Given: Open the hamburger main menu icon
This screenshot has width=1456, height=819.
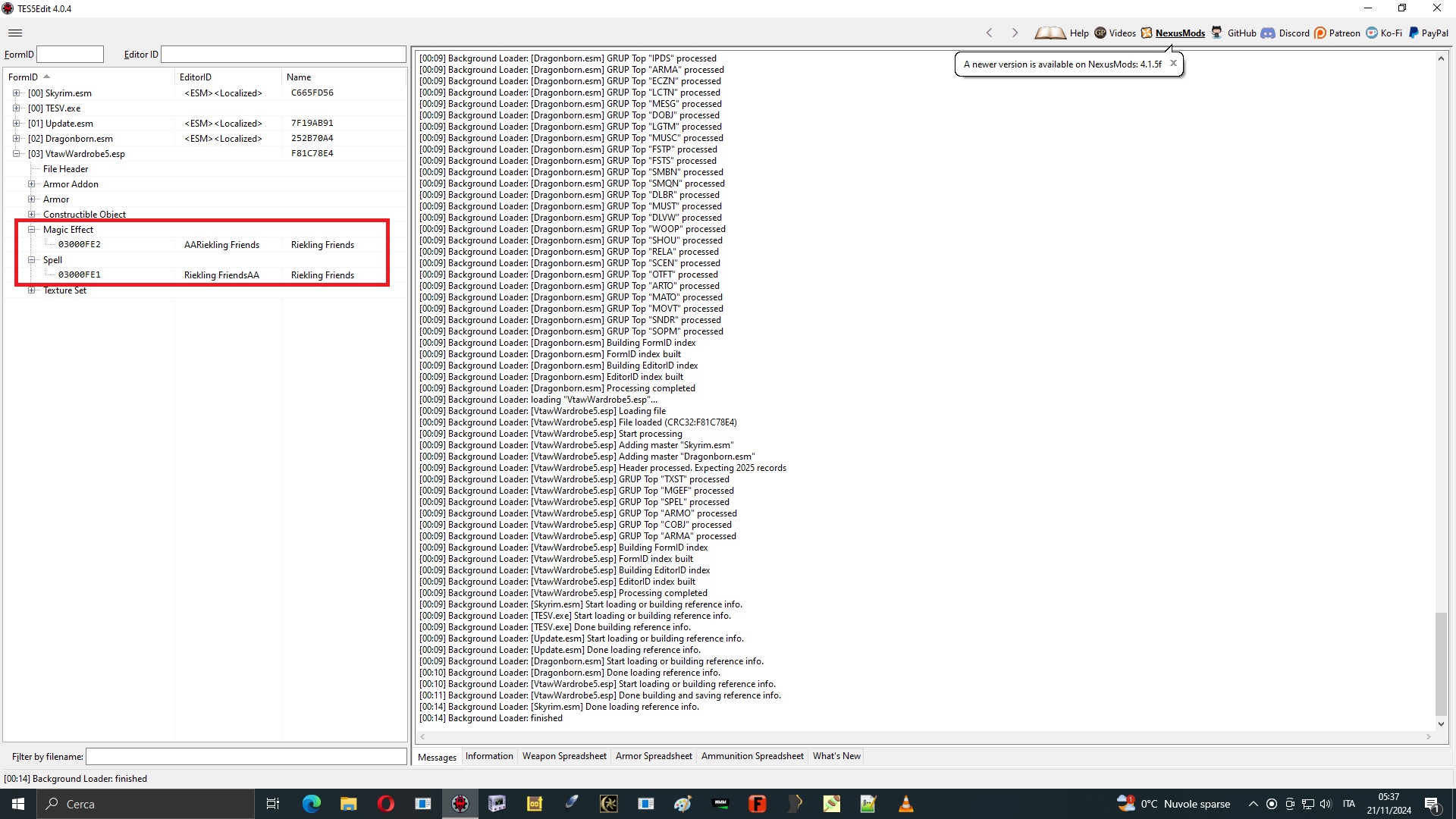Looking at the screenshot, I should coord(15,33).
